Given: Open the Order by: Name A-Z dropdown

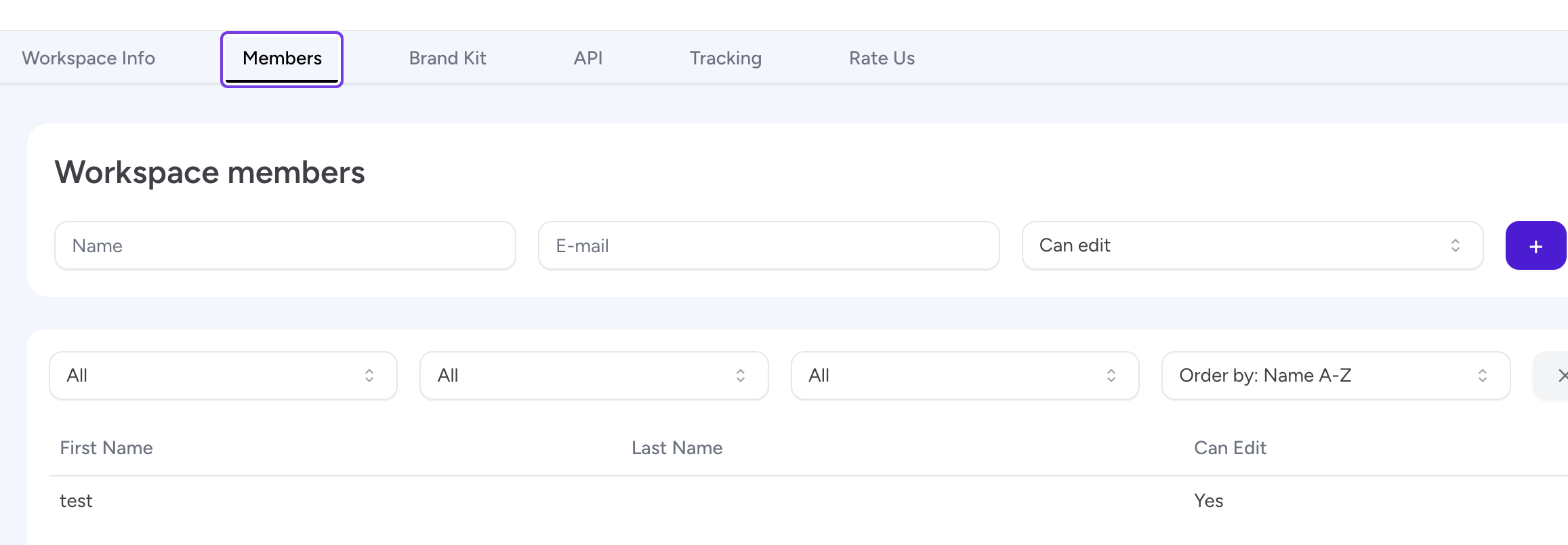Looking at the screenshot, I should 1336,376.
